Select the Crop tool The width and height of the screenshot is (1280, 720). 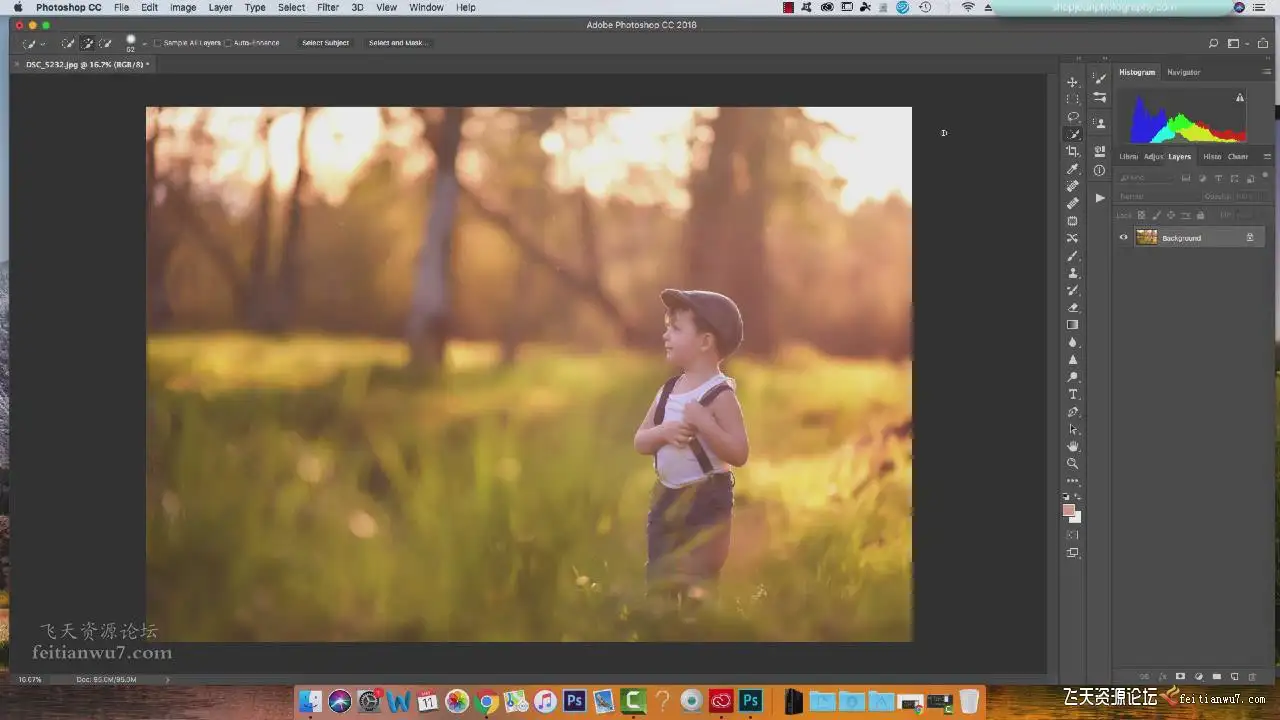pos(1073,151)
